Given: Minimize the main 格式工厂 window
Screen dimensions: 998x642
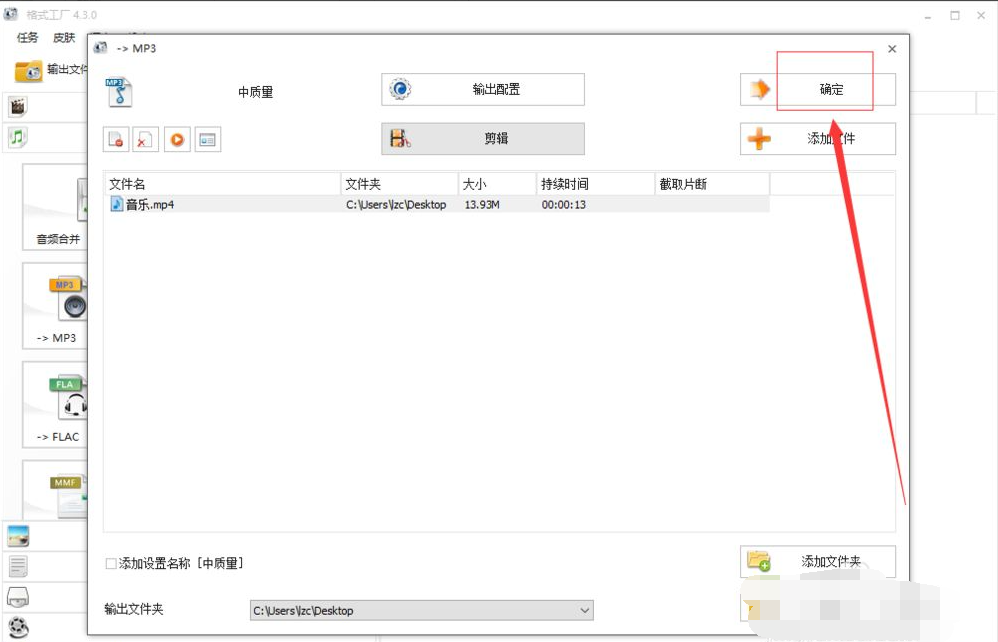Looking at the screenshot, I should point(928,15).
